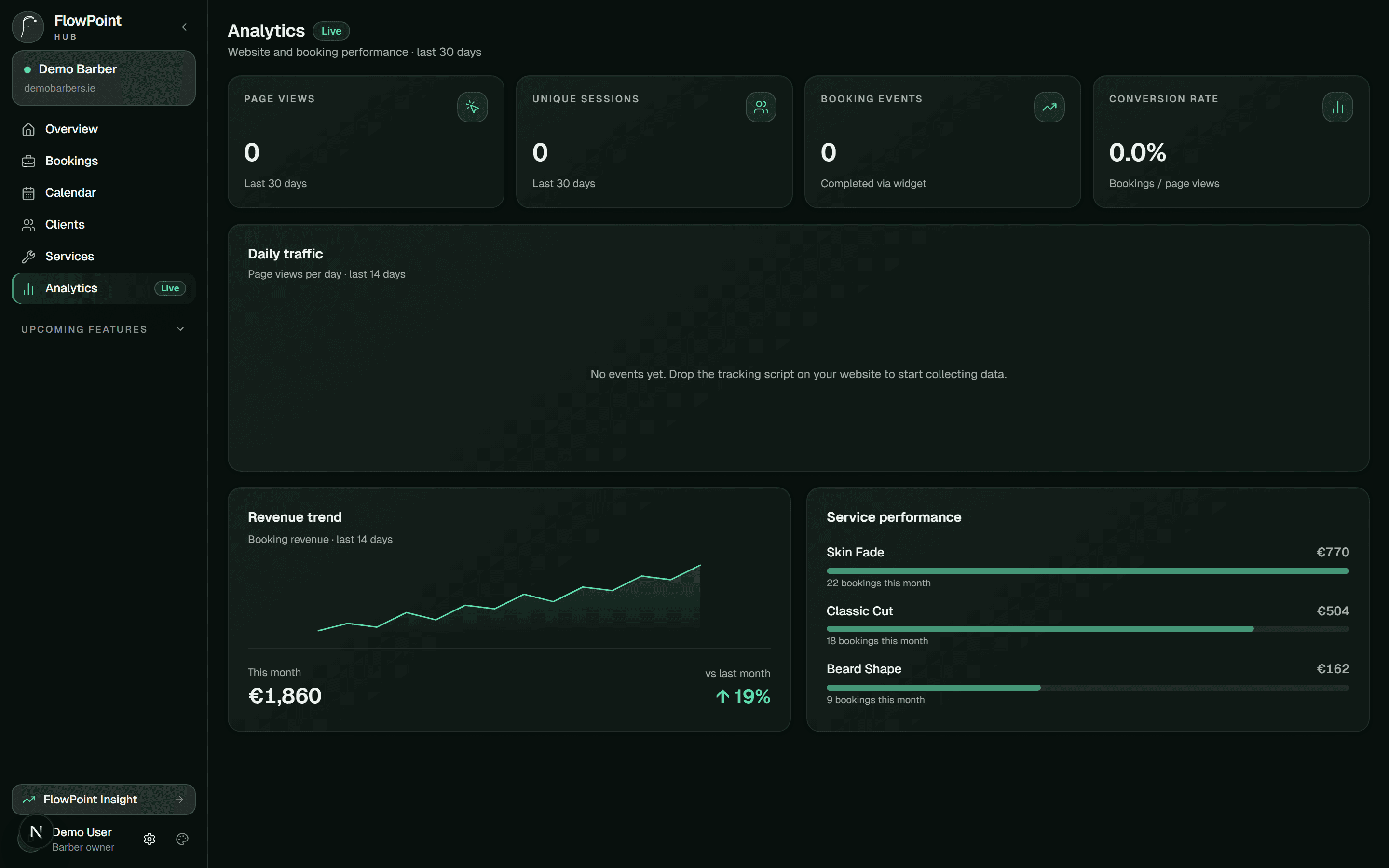
Task: Click the 'No events yet' message
Action: (x=798, y=374)
